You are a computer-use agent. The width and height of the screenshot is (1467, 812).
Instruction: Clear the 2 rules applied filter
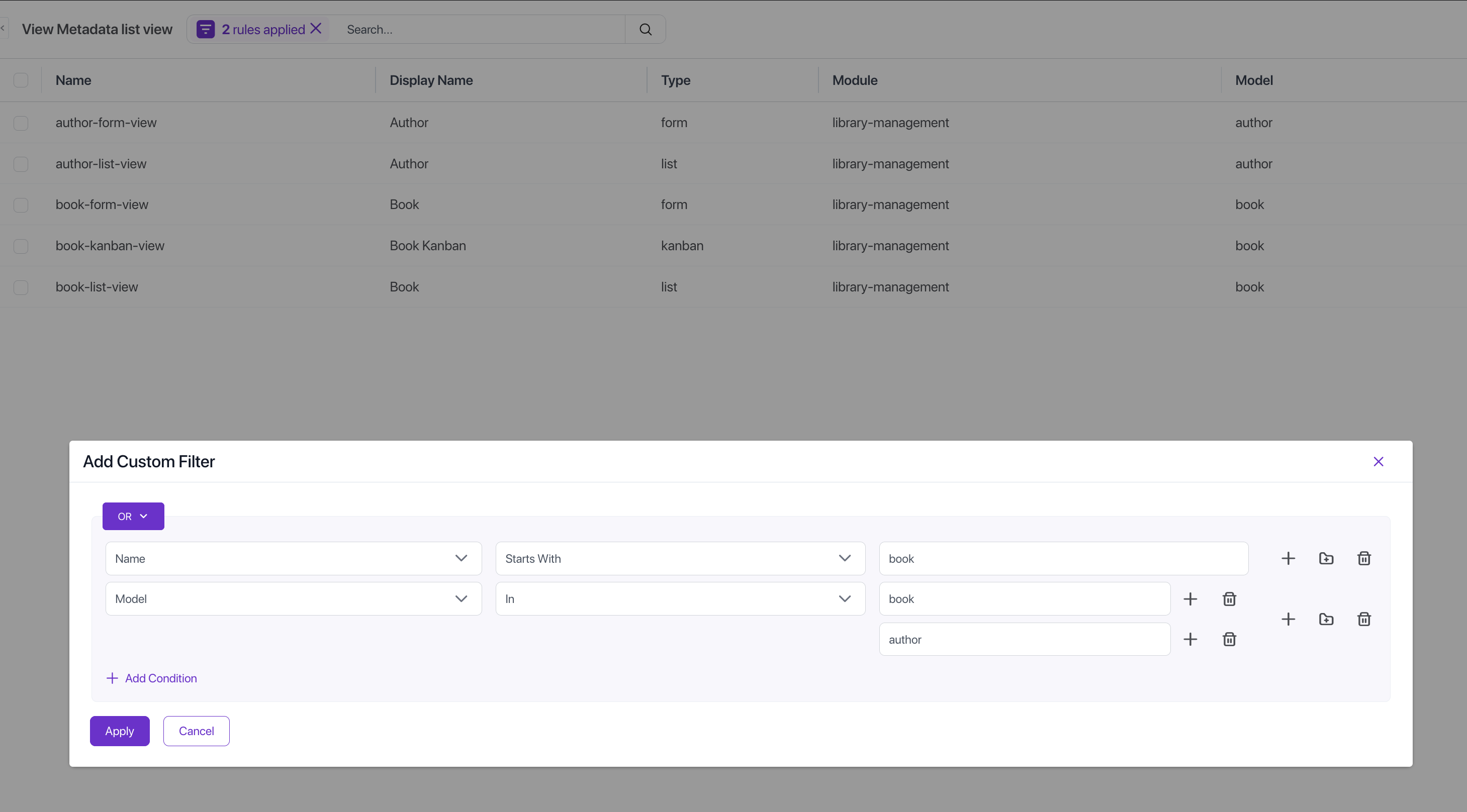pyautogui.click(x=316, y=29)
